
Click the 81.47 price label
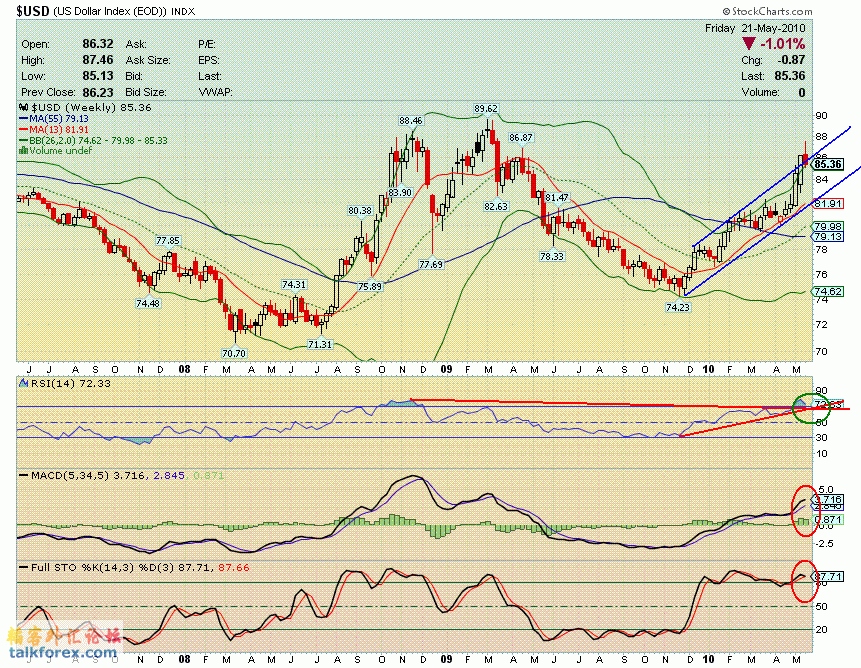[x=557, y=197]
